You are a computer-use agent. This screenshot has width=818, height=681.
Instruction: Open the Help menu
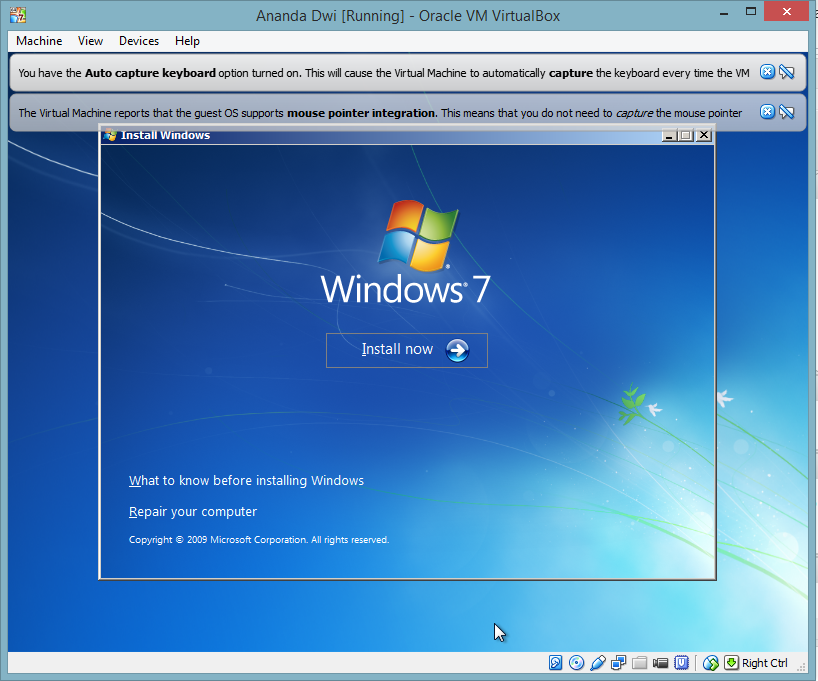coord(187,41)
